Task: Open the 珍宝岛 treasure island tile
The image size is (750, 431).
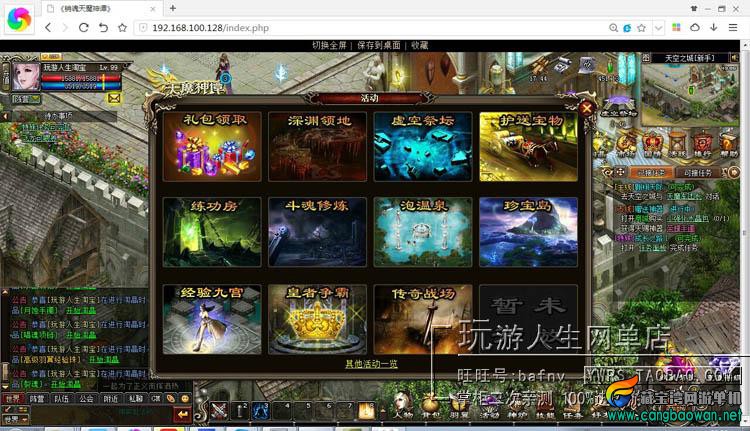Action: [528, 232]
